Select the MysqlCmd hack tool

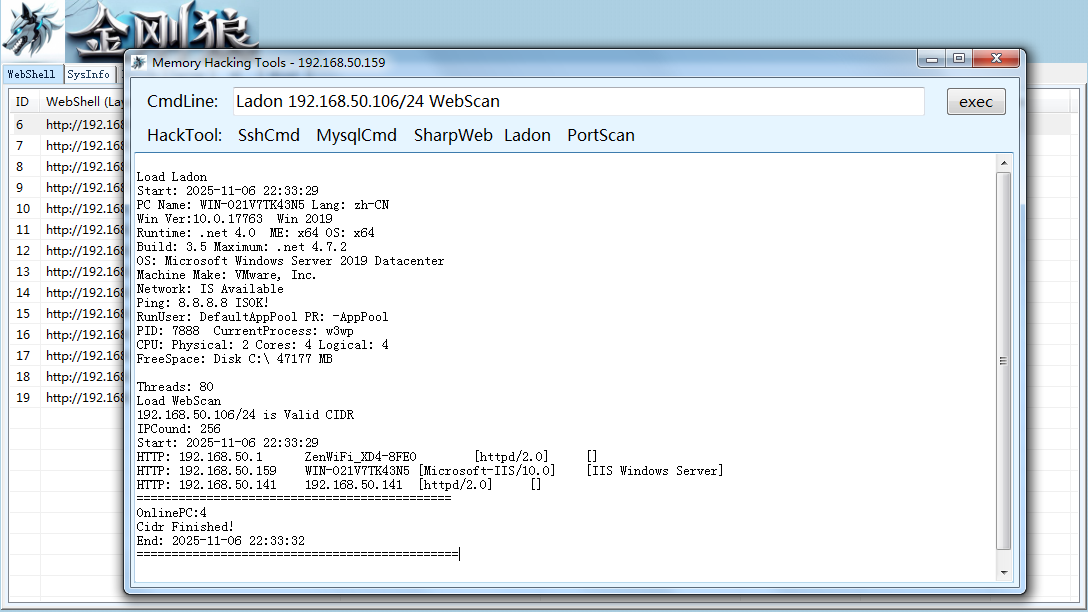pos(357,135)
